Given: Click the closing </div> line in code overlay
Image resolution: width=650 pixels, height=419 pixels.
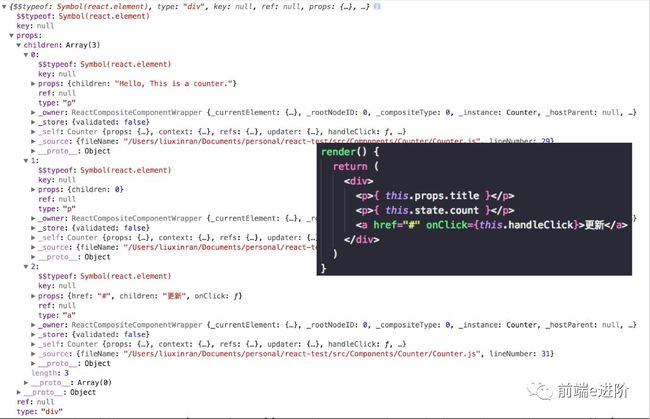Looking at the screenshot, I should tap(361, 240).
